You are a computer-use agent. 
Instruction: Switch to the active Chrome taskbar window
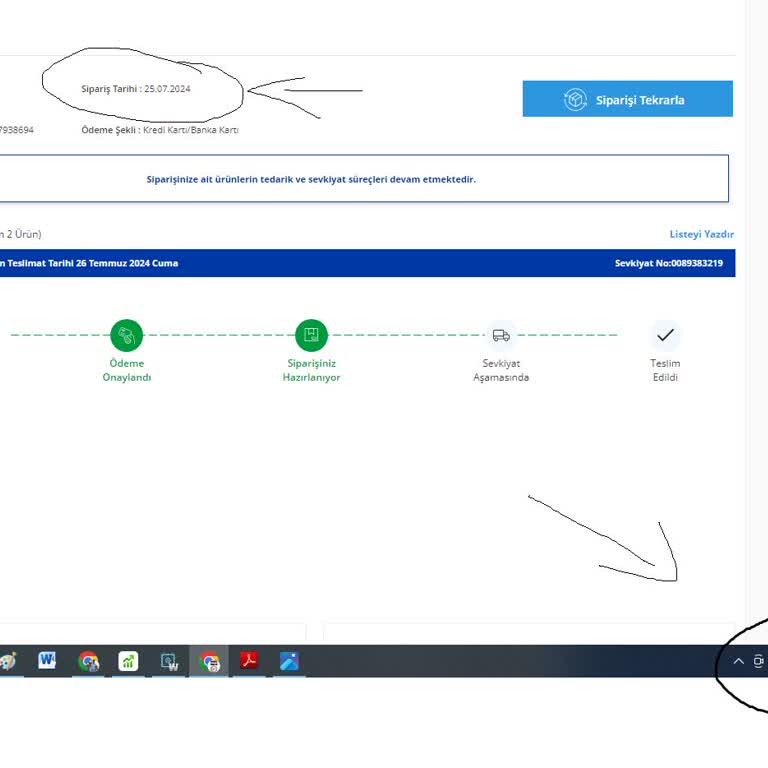[209, 661]
